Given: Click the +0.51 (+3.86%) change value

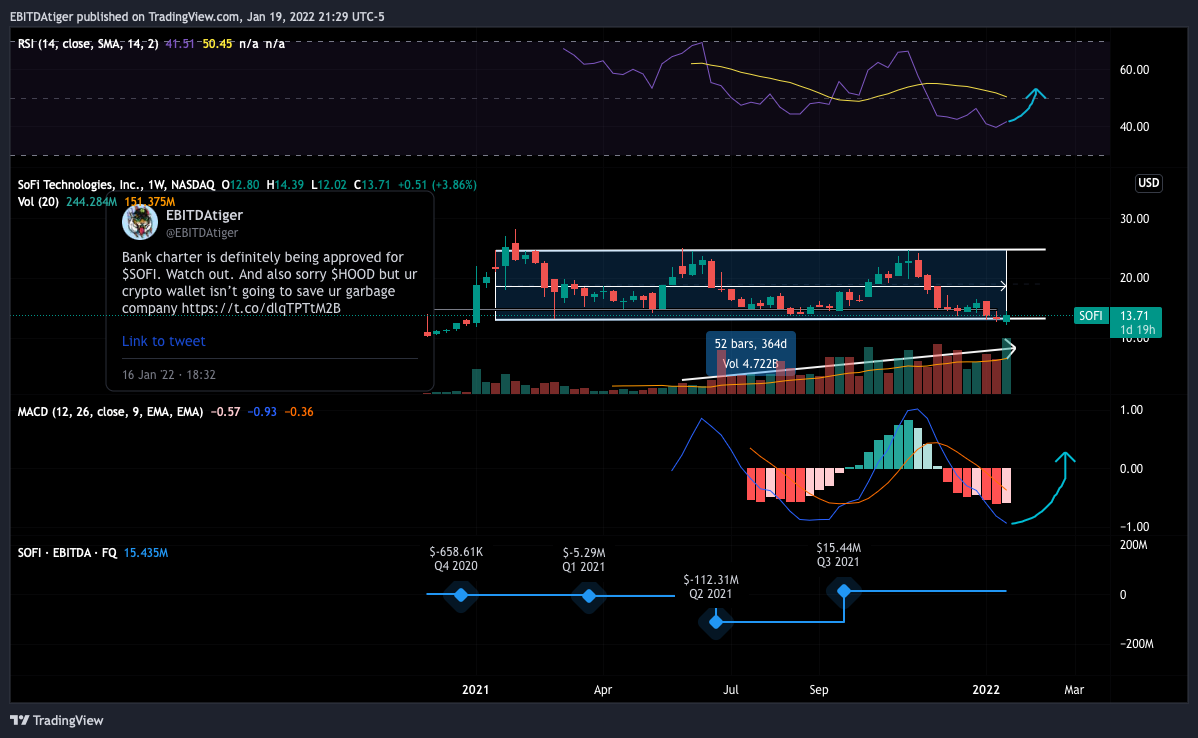Looking at the screenshot, I should click(437, 185).
